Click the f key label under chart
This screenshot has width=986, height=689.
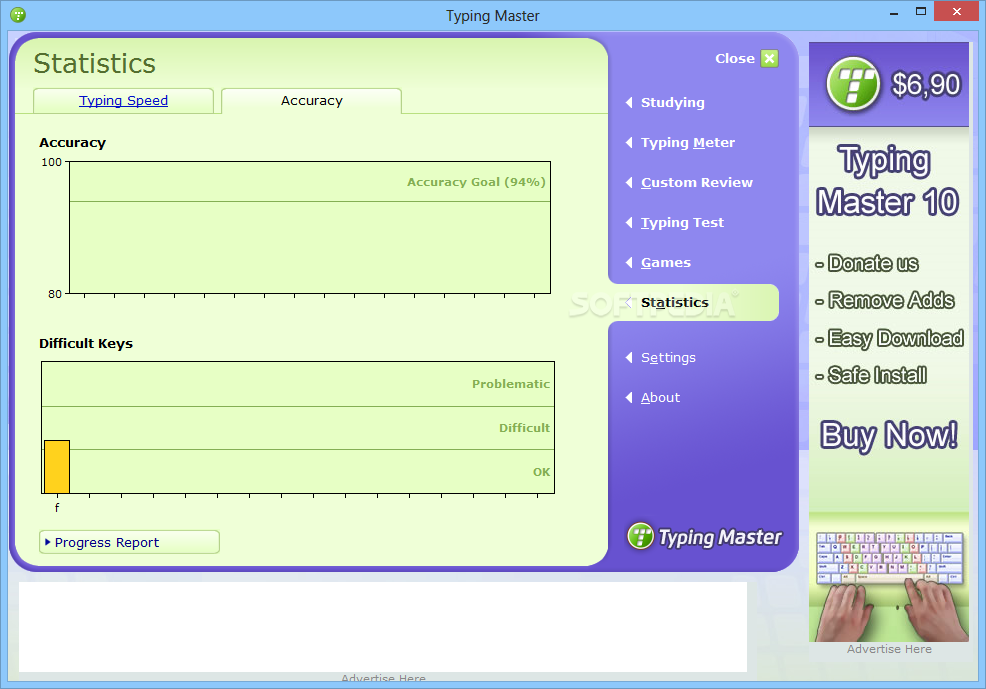click(x=57, y=507)
